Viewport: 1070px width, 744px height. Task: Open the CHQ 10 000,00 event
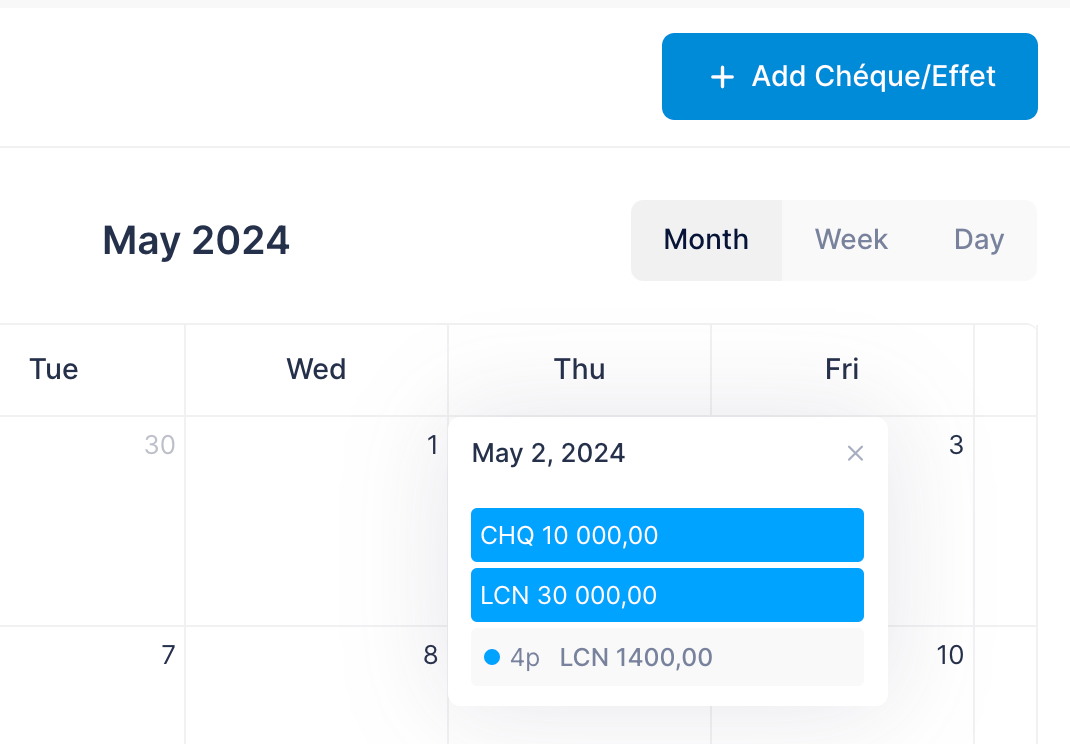(x=667, y=535)
